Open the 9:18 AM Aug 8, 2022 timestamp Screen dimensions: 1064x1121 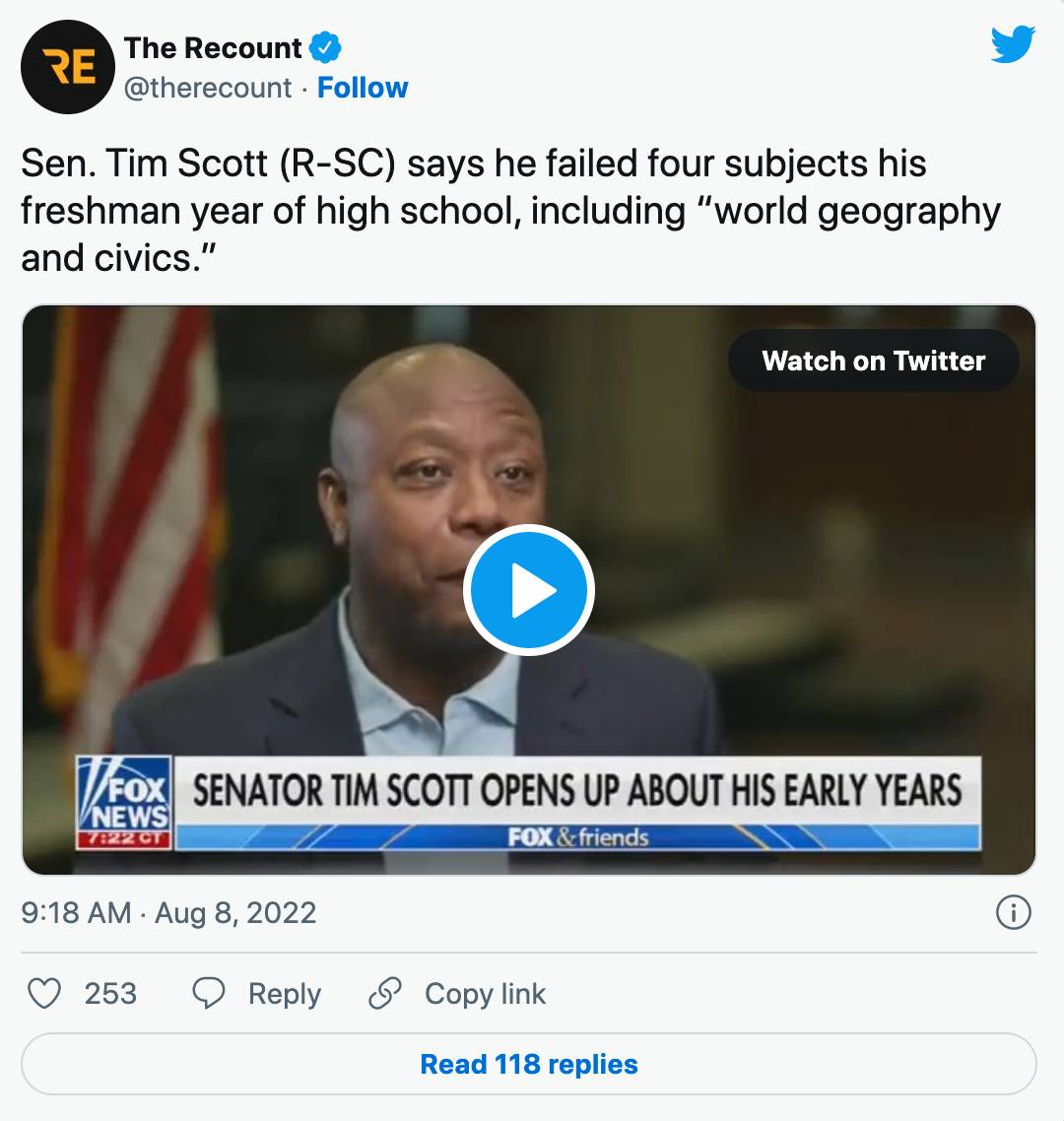(x=168, y=913)
